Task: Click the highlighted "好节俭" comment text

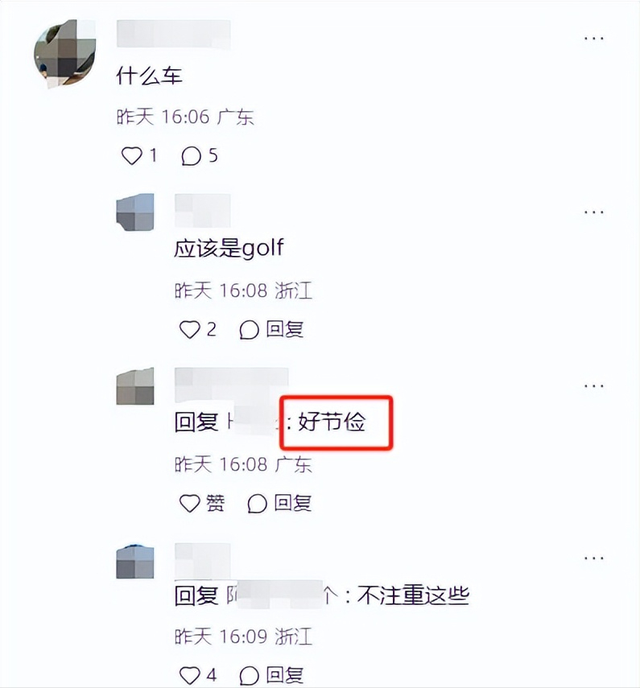Action: 332,422
